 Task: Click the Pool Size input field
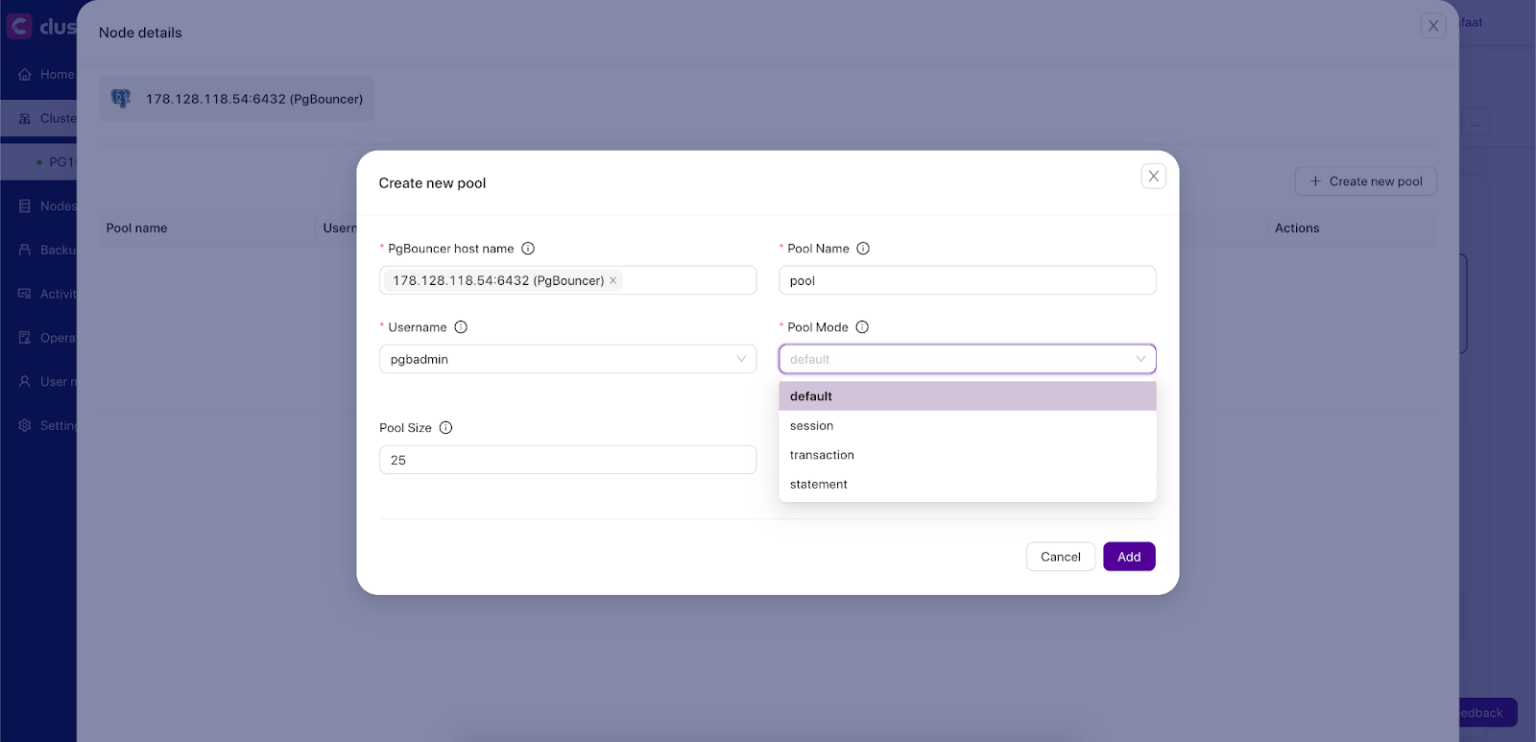[567, 460]
